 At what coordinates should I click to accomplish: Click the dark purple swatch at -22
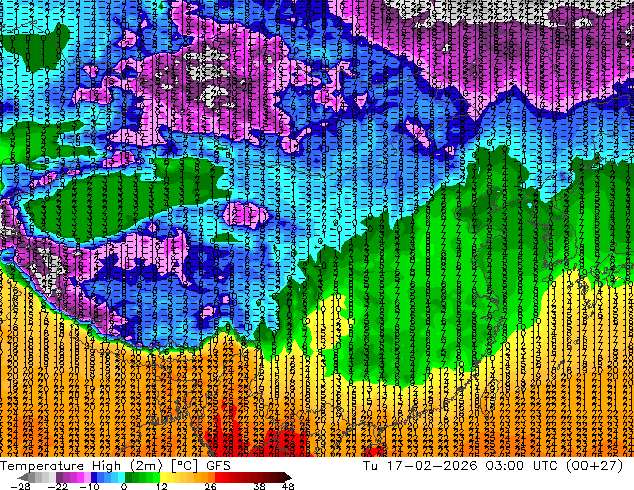59,477
